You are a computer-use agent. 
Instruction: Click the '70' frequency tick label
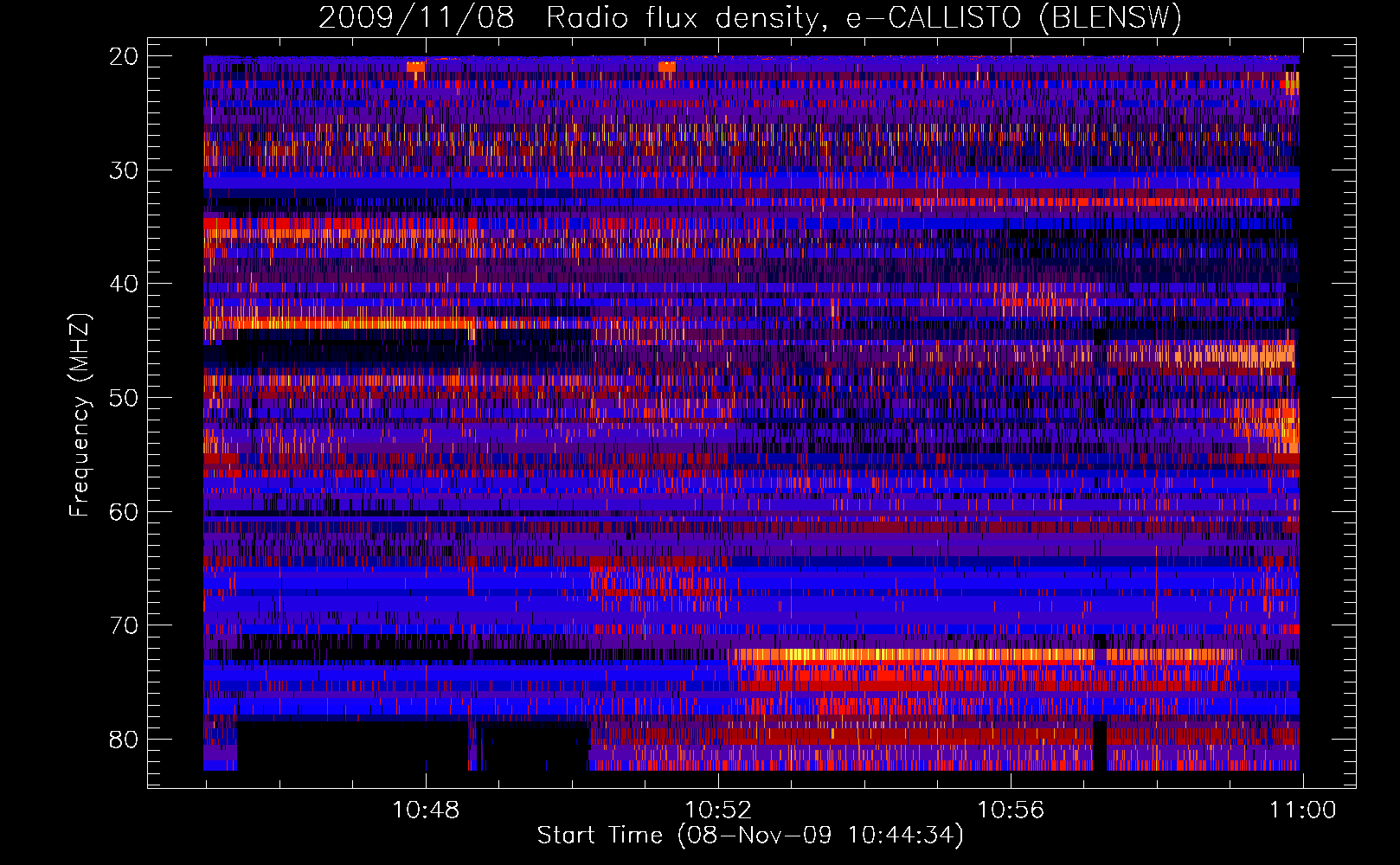point(124,625)
